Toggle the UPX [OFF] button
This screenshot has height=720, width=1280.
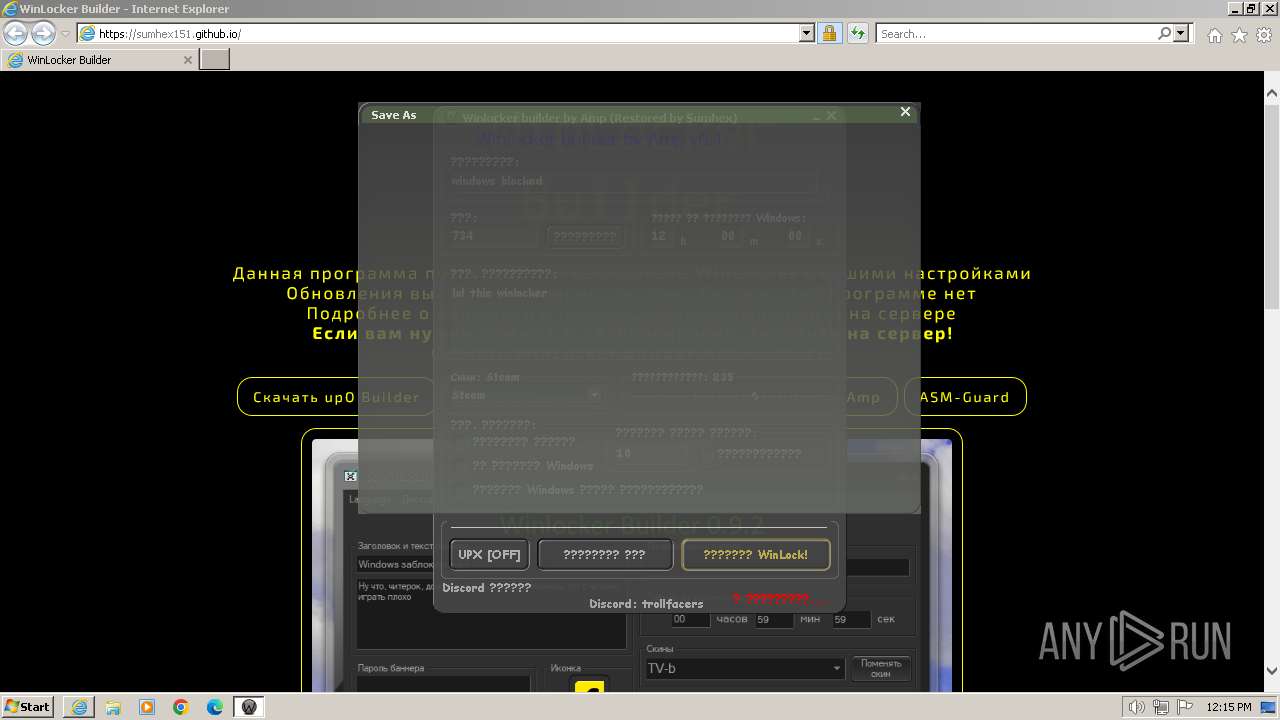click(x=489, y=554)
